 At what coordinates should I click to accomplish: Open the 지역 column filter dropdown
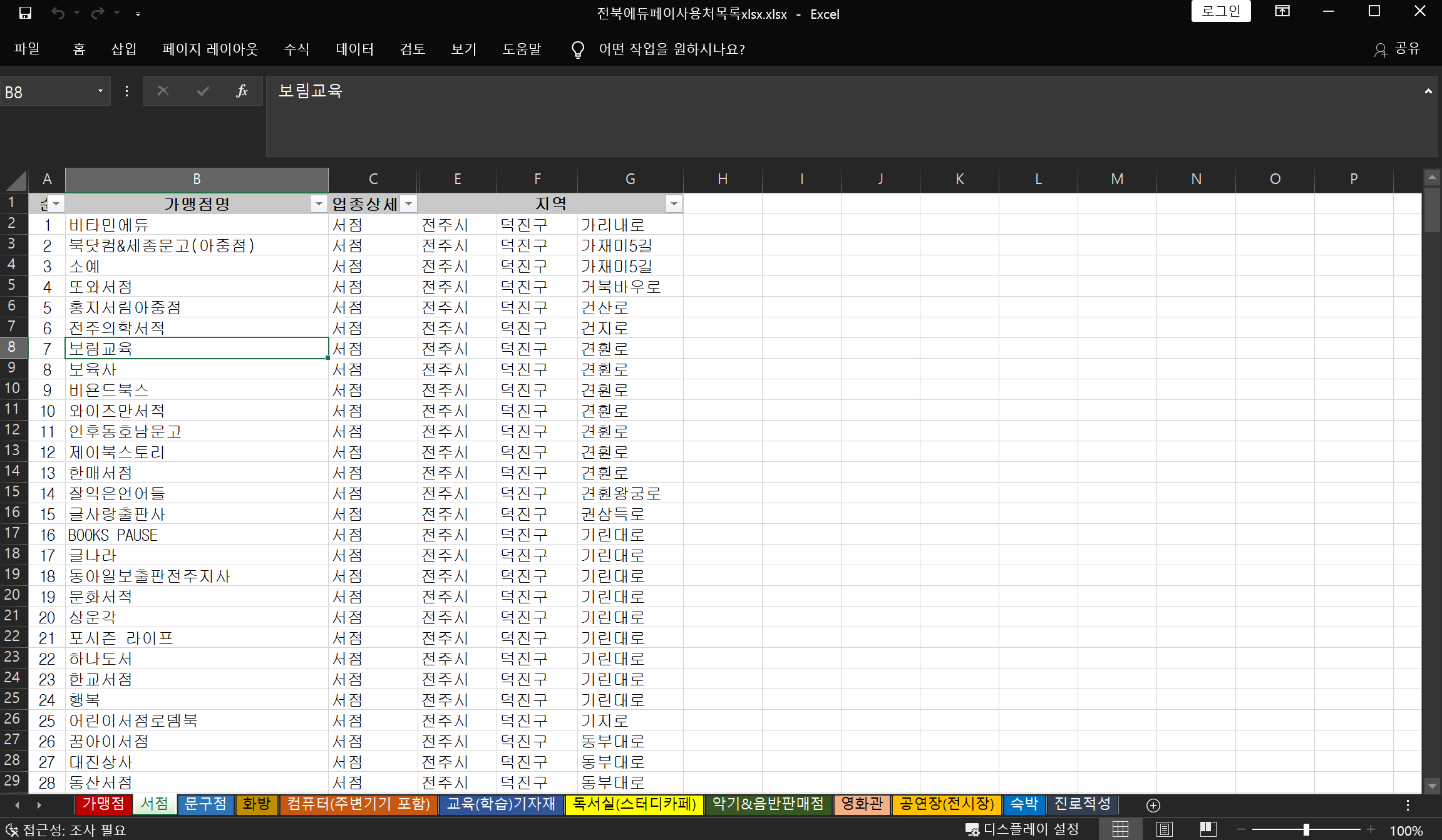click(x=674, y=204)
